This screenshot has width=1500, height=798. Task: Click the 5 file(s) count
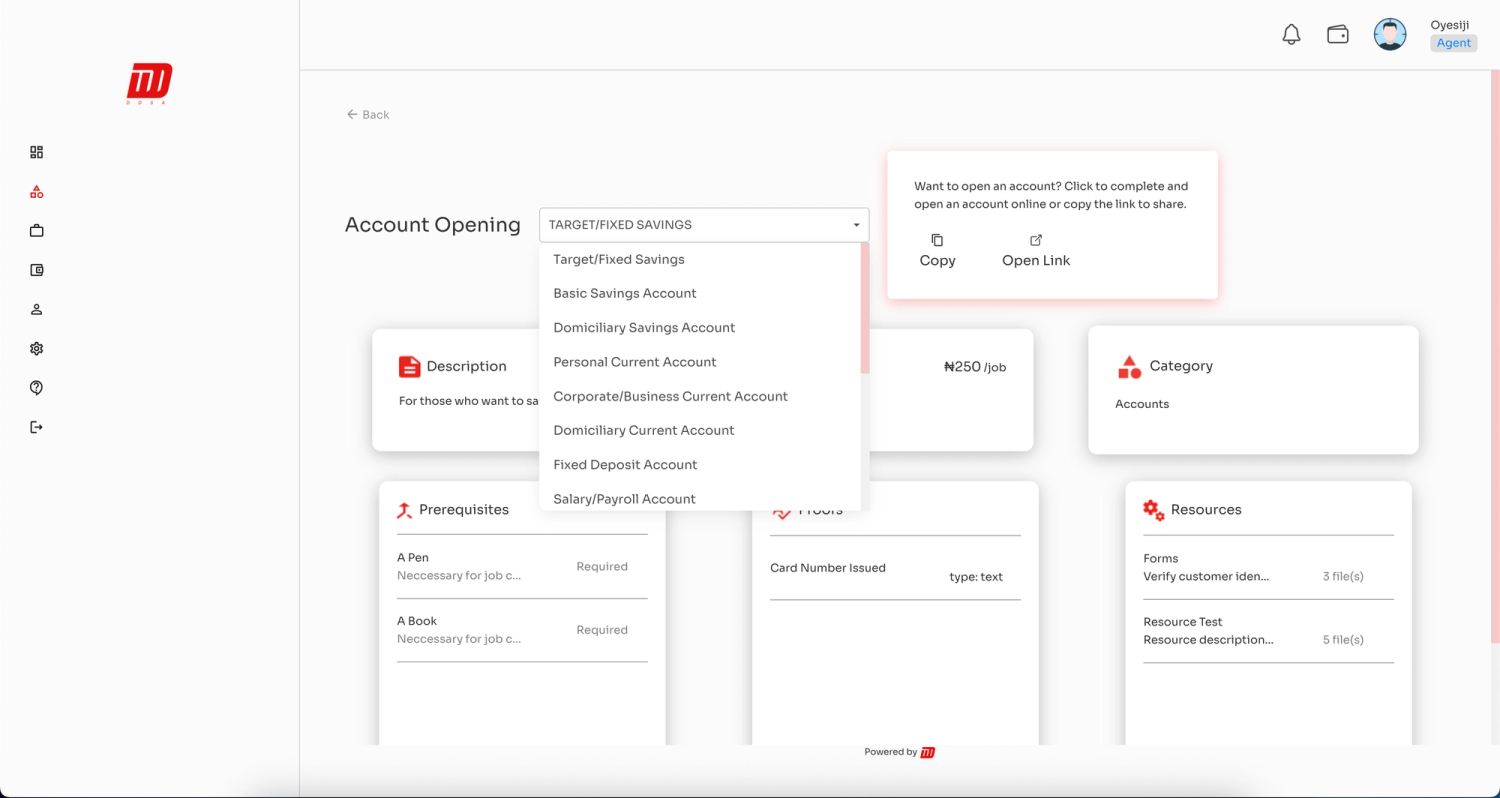[1343, 639]
